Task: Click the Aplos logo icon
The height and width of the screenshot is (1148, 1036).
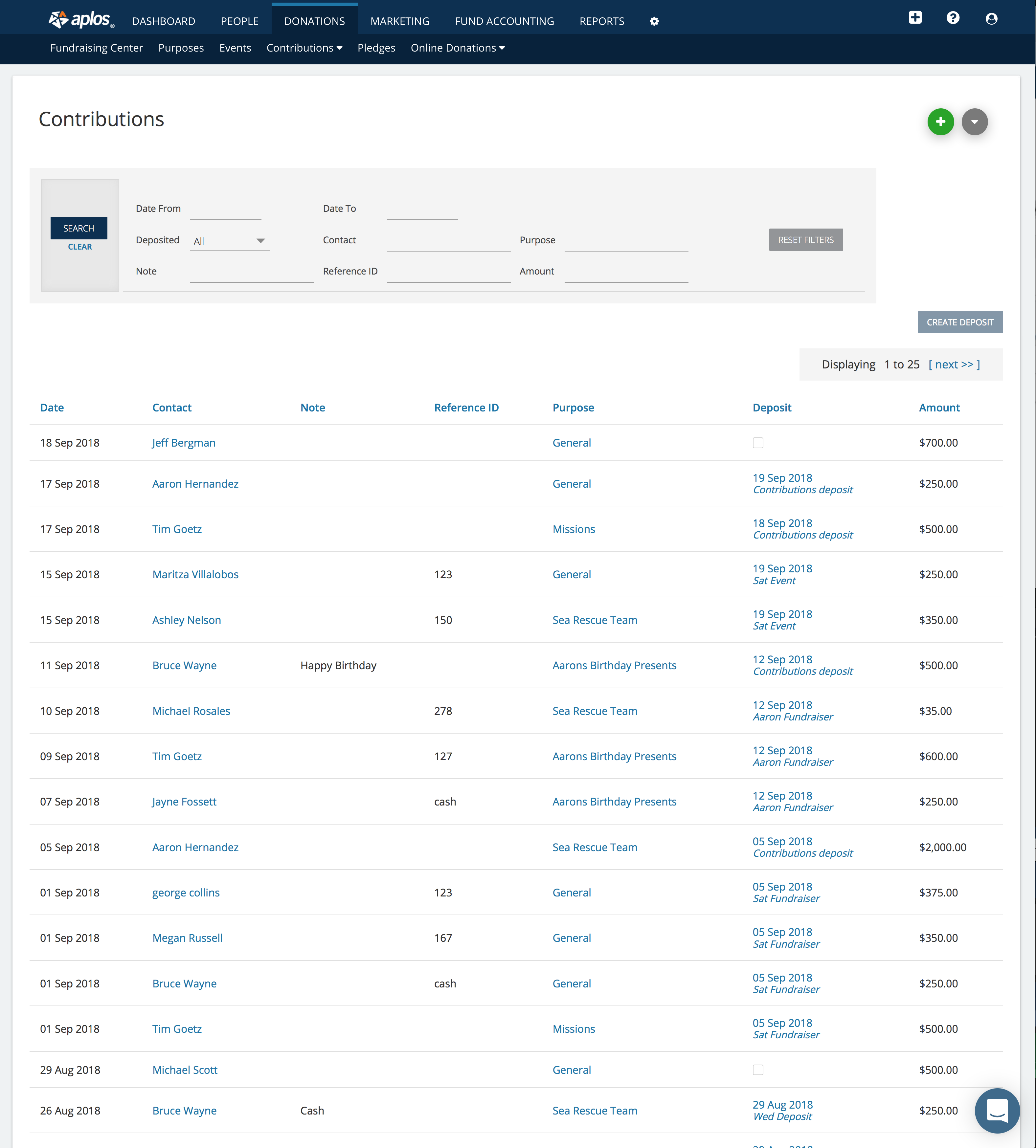Action: point(58,20)
